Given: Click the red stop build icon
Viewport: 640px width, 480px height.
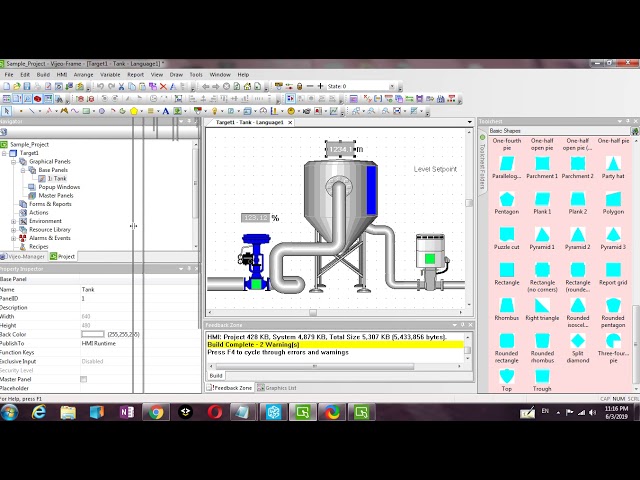Looking at the screenshot, I should click(x=38, y=99).
